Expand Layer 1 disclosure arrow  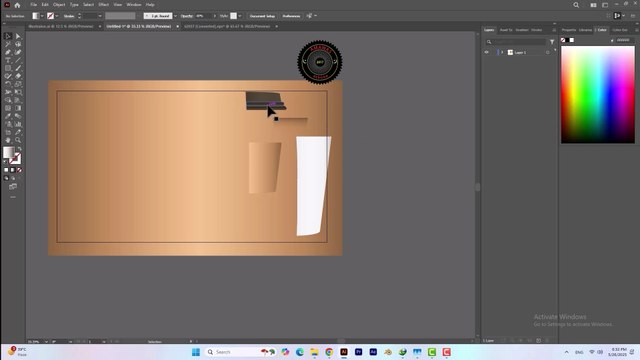coord(502,52)
